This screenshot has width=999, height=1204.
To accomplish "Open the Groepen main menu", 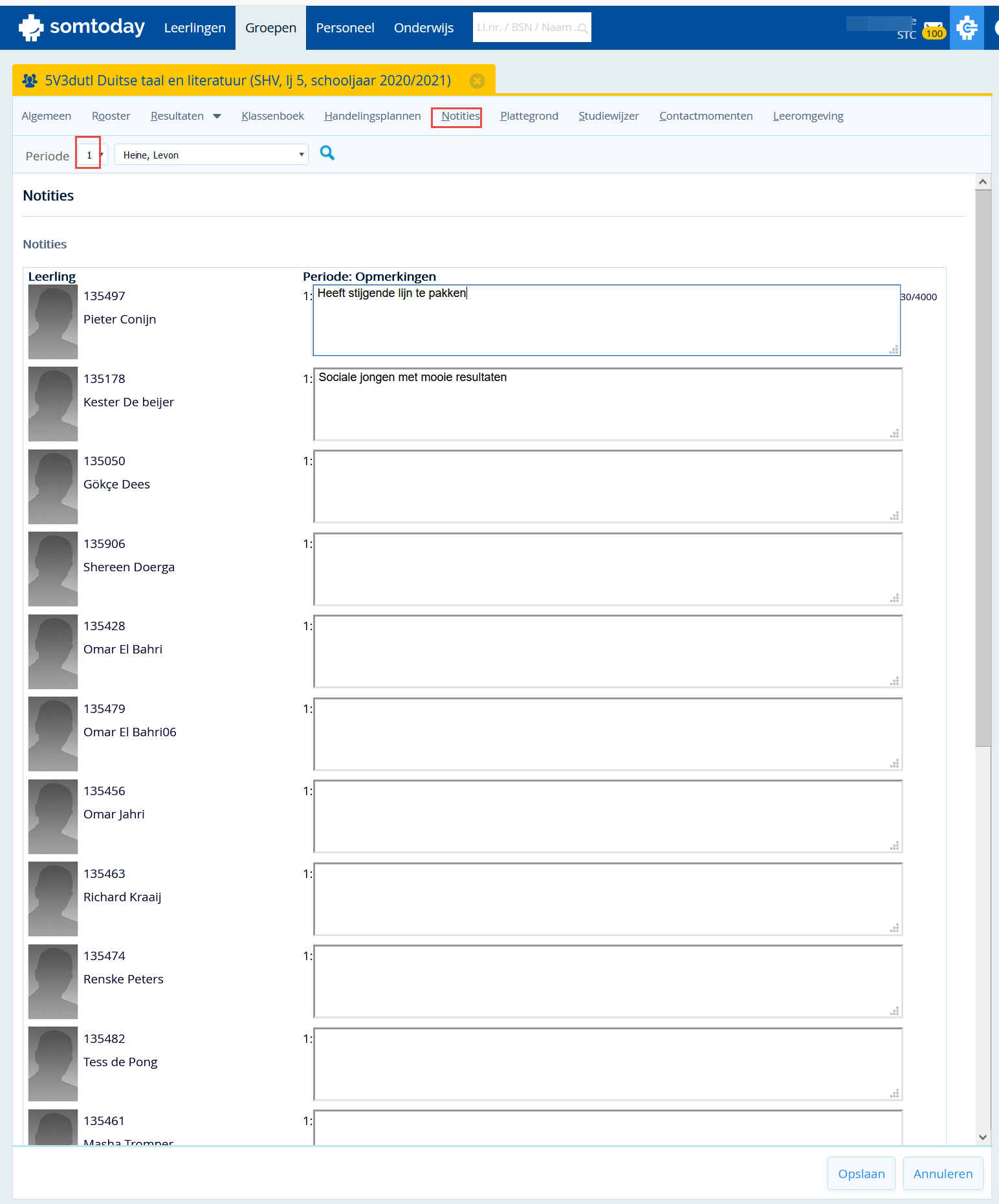I will [x=270, y=28].
